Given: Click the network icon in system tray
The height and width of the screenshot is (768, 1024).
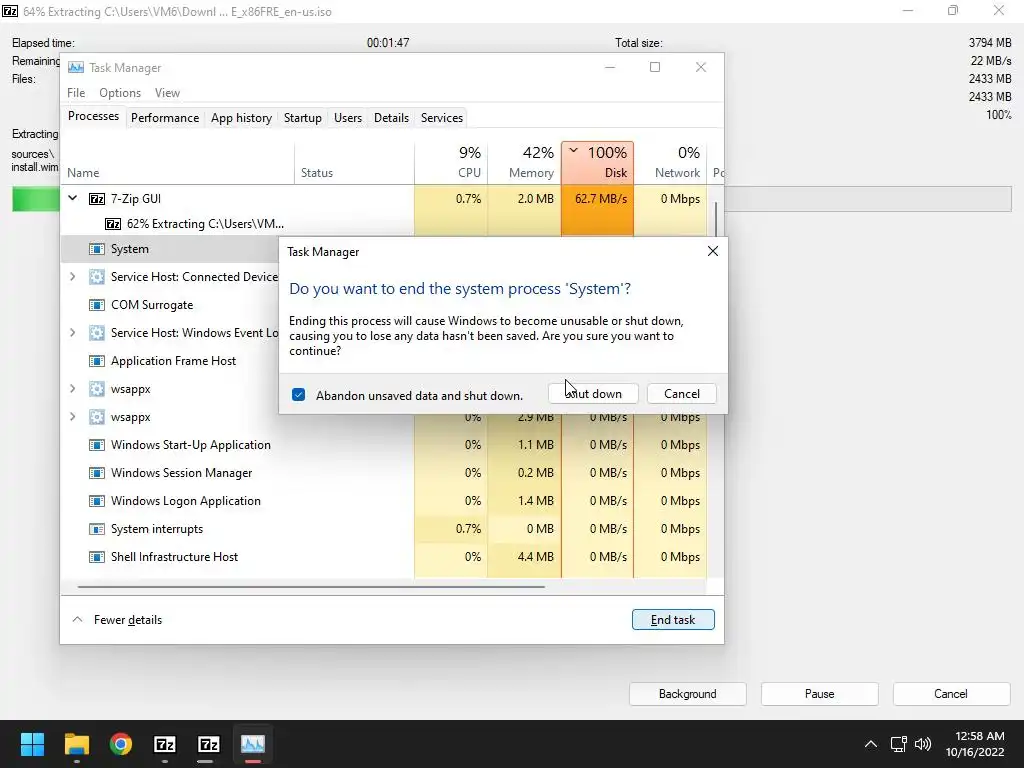Looking at the screenshot, I should (x=899, y=744).
